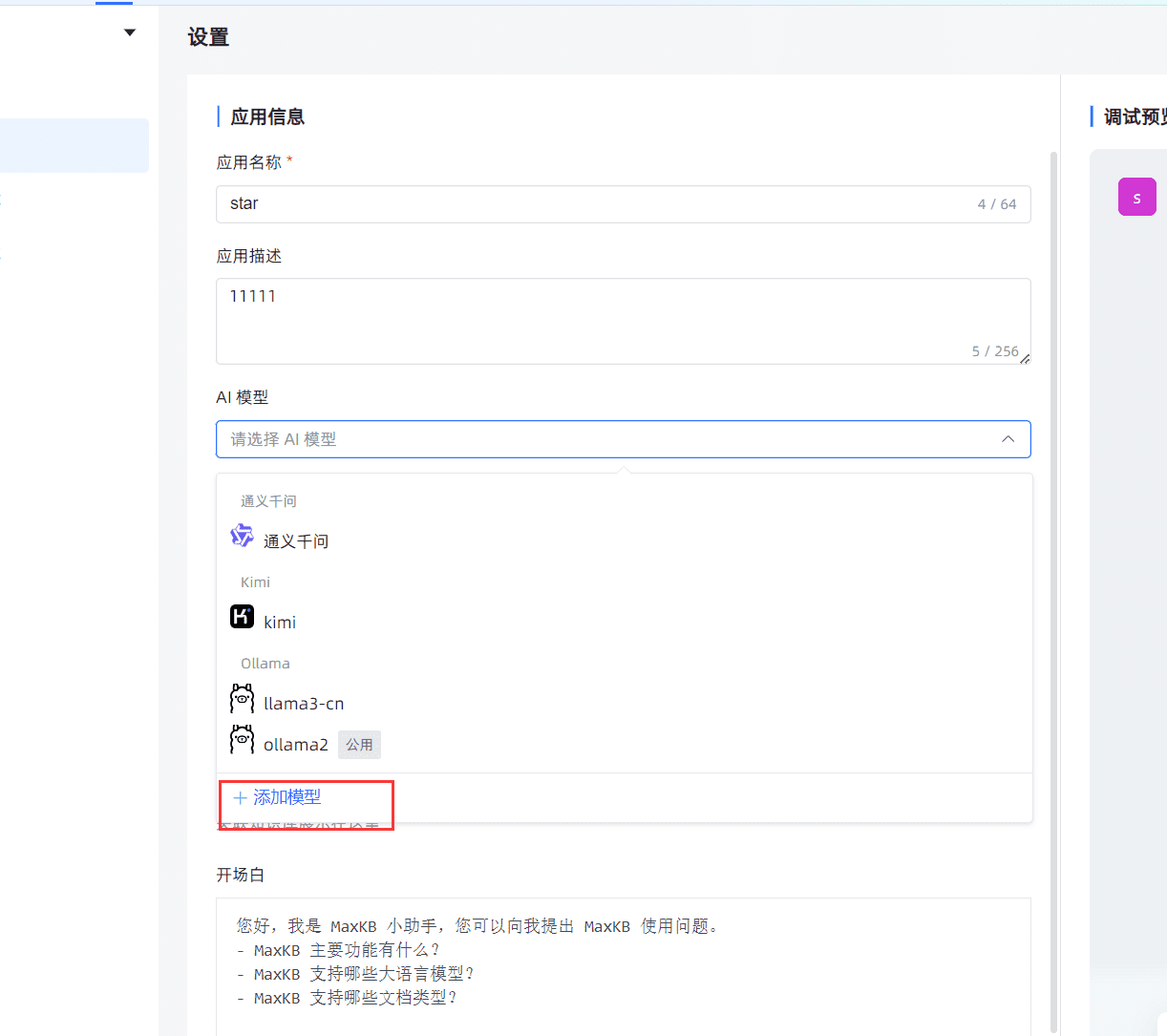Select the ollama2 model name
1167x1036 pixels.
[296, 745]
